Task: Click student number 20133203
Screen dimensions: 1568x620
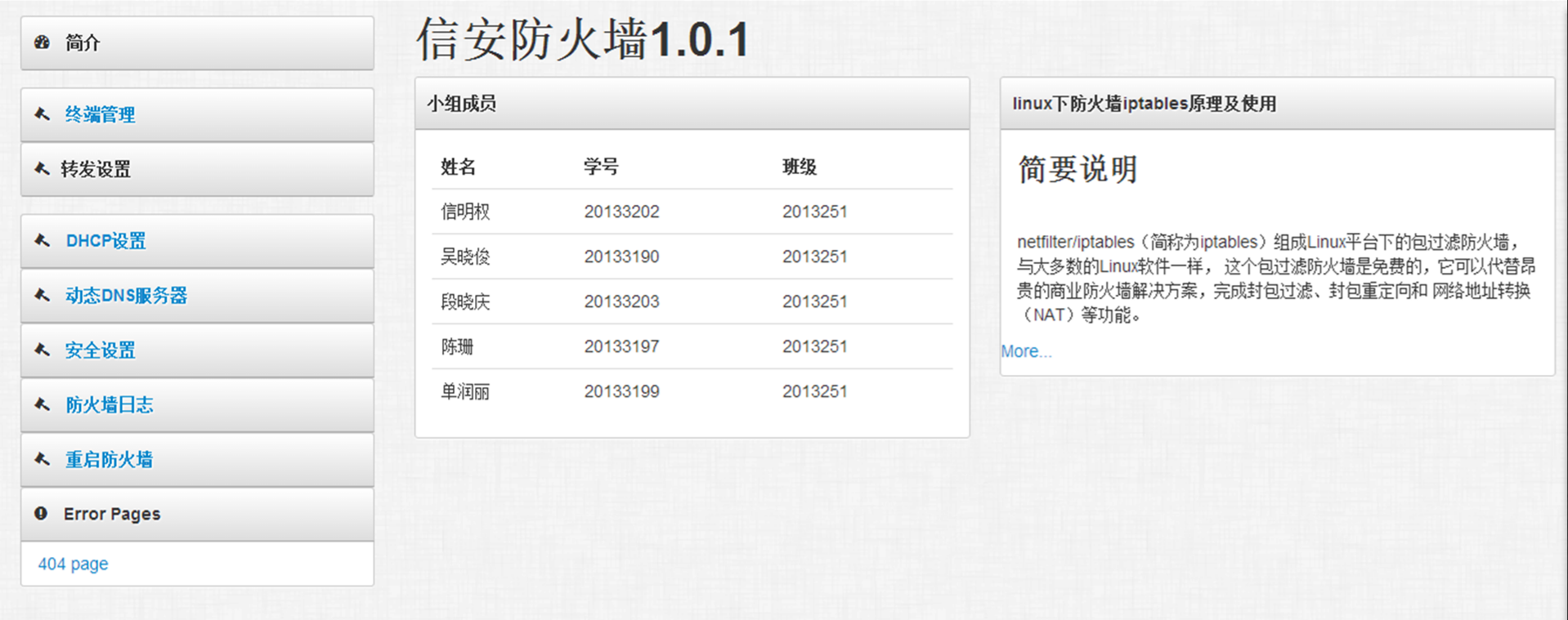Action: click(x=621, y=301)
